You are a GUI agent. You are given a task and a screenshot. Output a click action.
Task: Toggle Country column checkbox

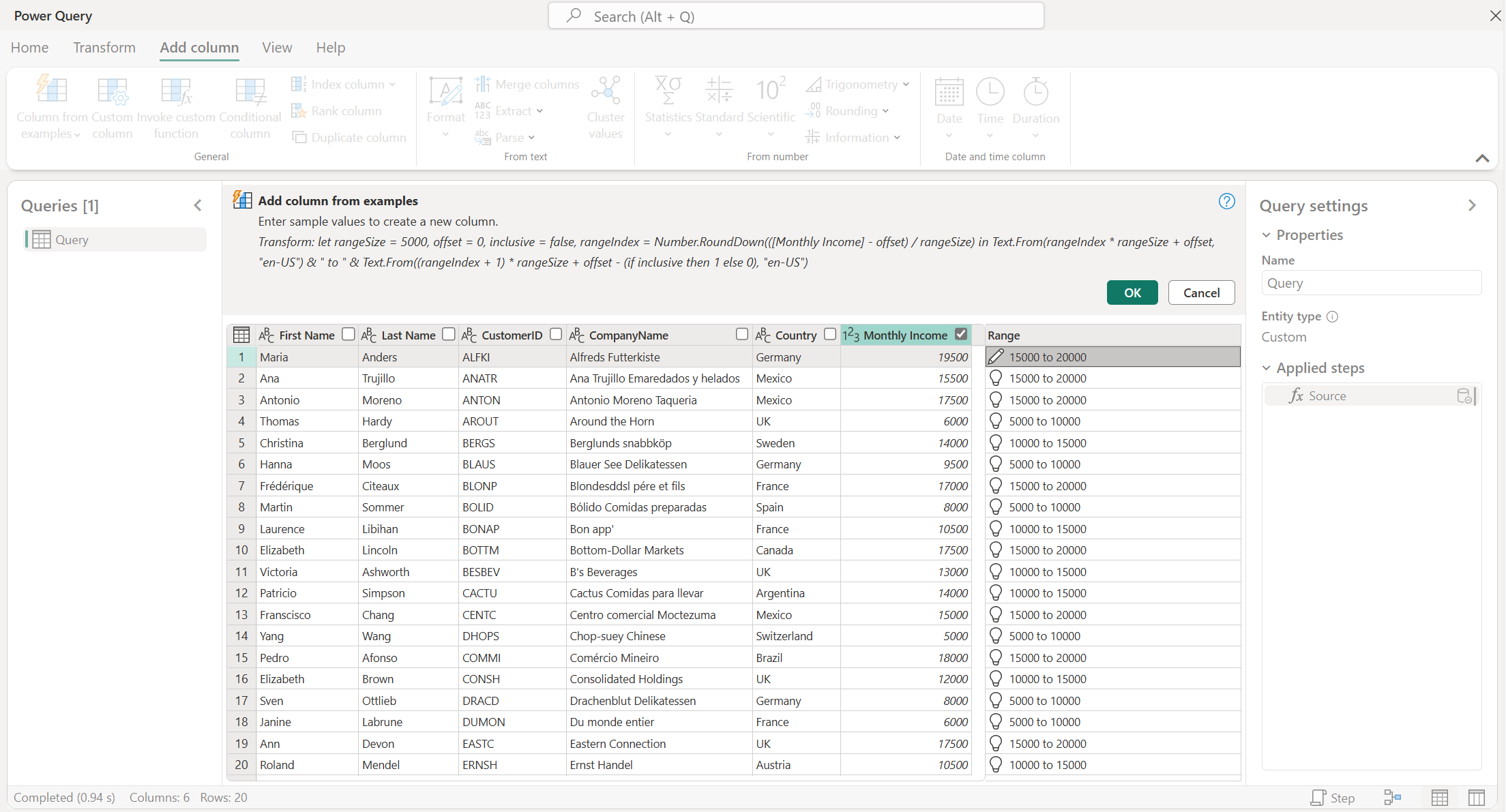[831, 334]
